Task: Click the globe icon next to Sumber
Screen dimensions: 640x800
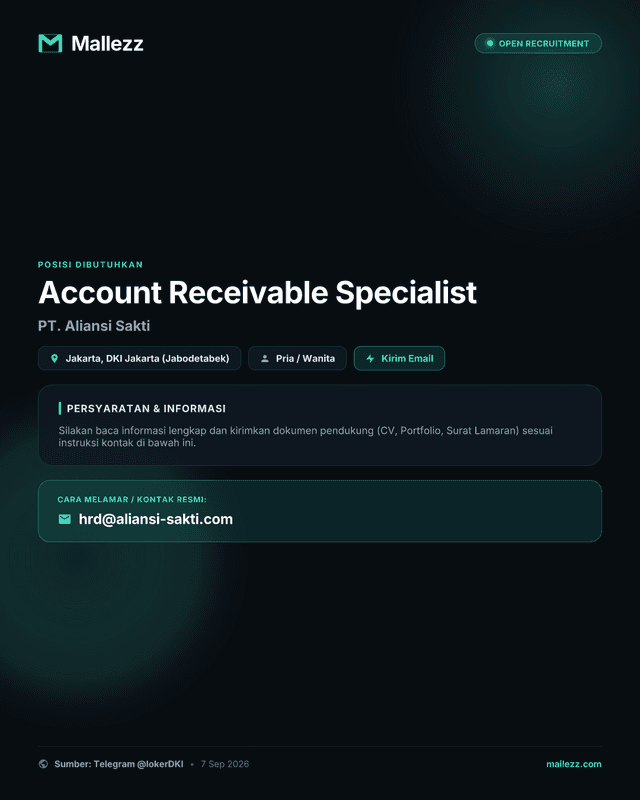Action: point(43,764)
